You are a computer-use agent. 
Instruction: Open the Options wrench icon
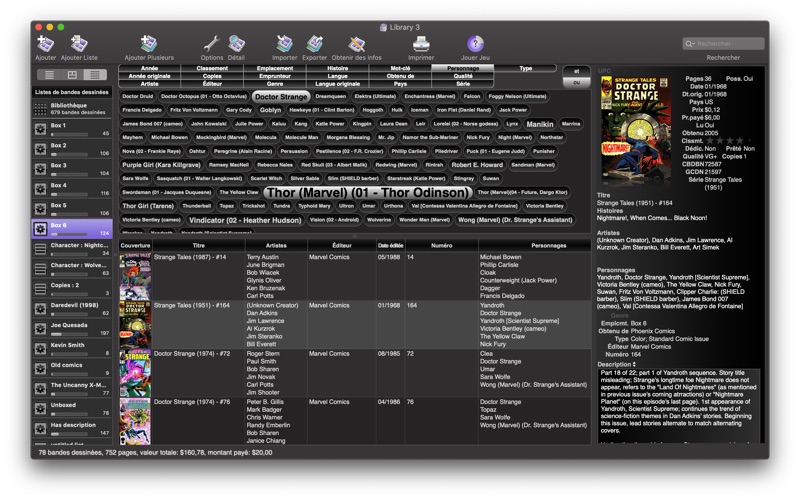pos(212,44)
